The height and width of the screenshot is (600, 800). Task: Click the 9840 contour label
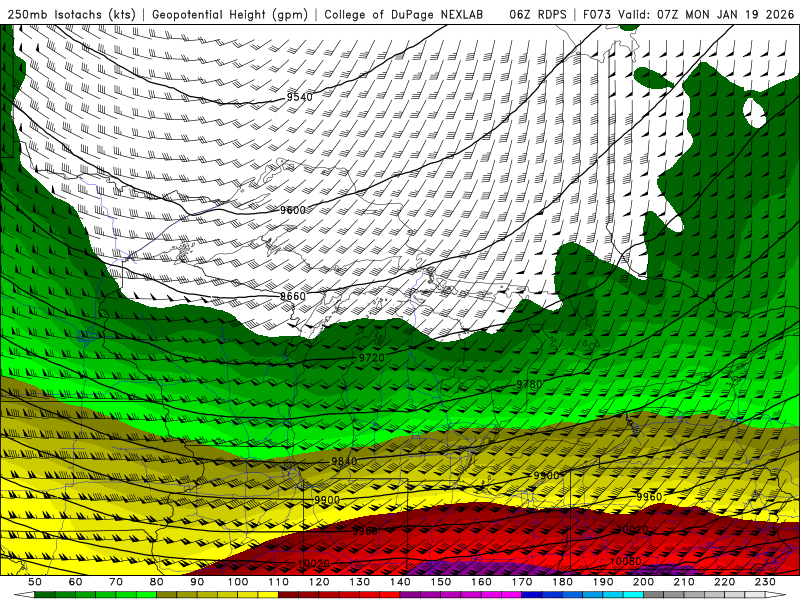tap(344, 461)
